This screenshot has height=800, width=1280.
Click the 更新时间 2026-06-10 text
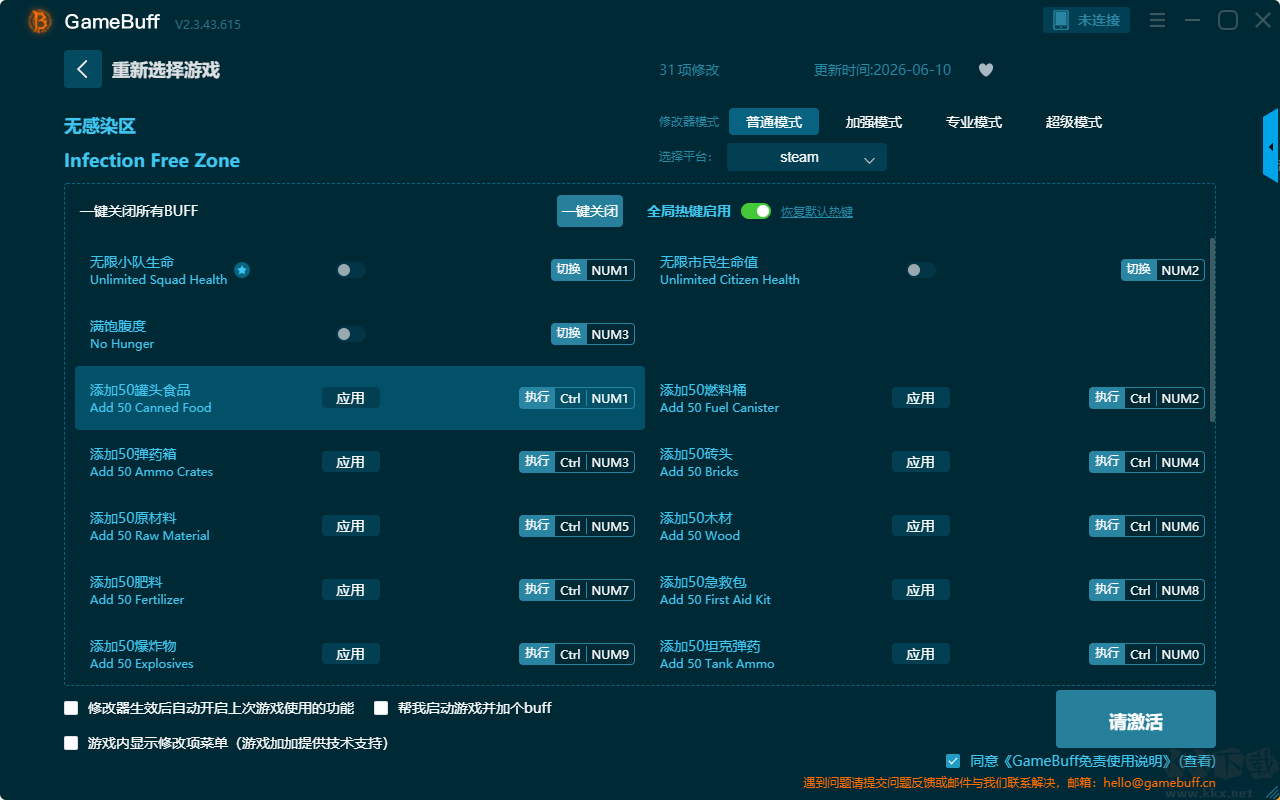(883, 70)
